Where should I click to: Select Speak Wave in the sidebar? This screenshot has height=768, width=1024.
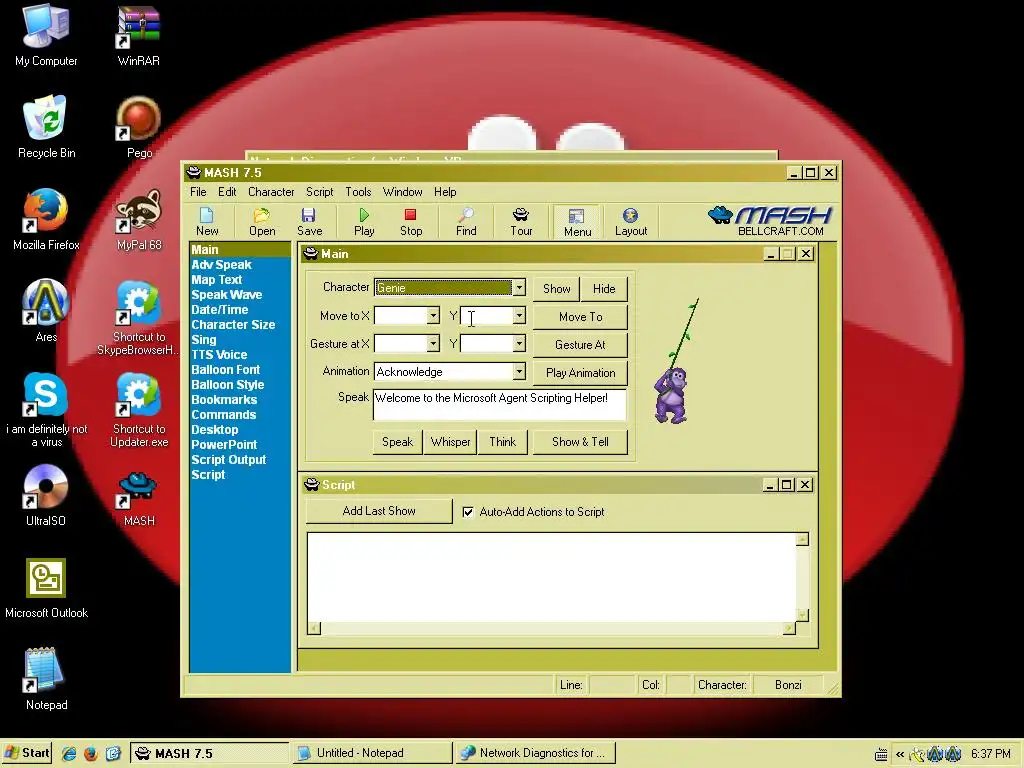(x=226, y=295)
